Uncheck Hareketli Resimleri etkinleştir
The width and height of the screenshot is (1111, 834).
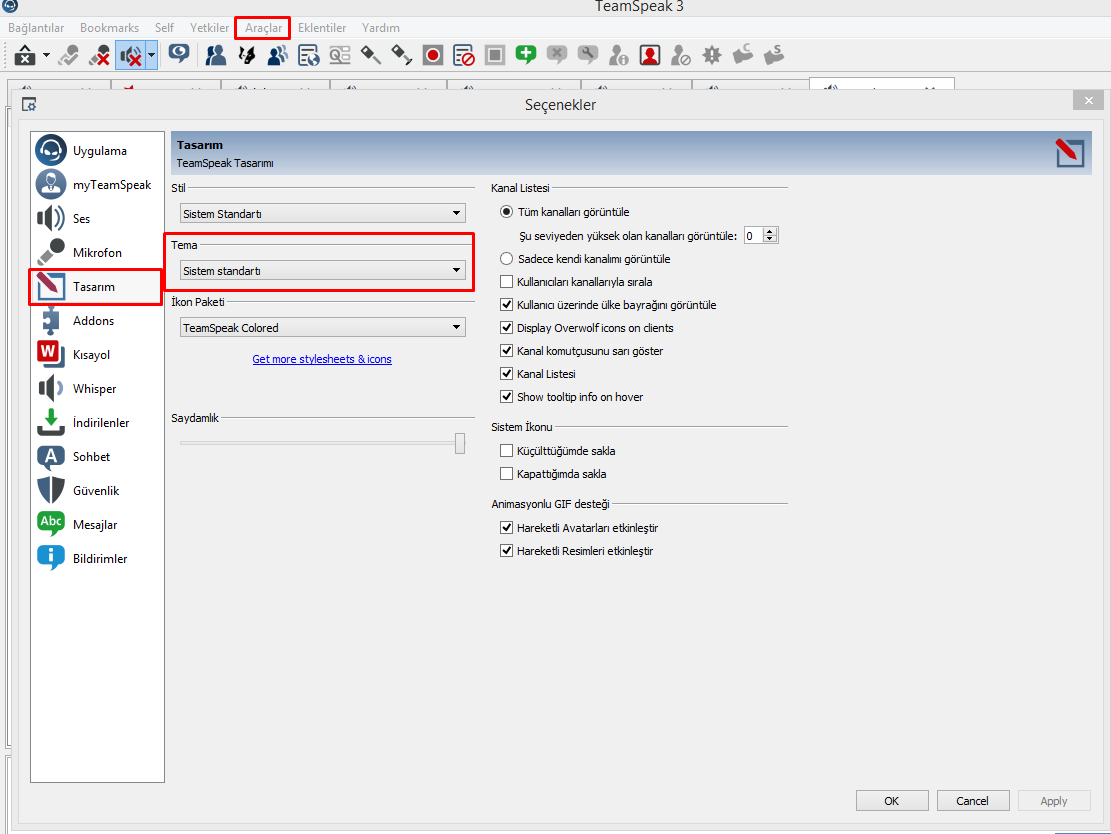506,551
